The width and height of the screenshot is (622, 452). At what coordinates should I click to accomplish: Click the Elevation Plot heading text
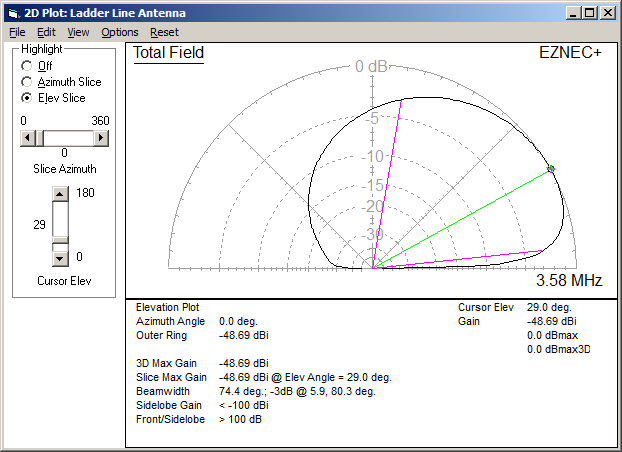tap(167, 307)
